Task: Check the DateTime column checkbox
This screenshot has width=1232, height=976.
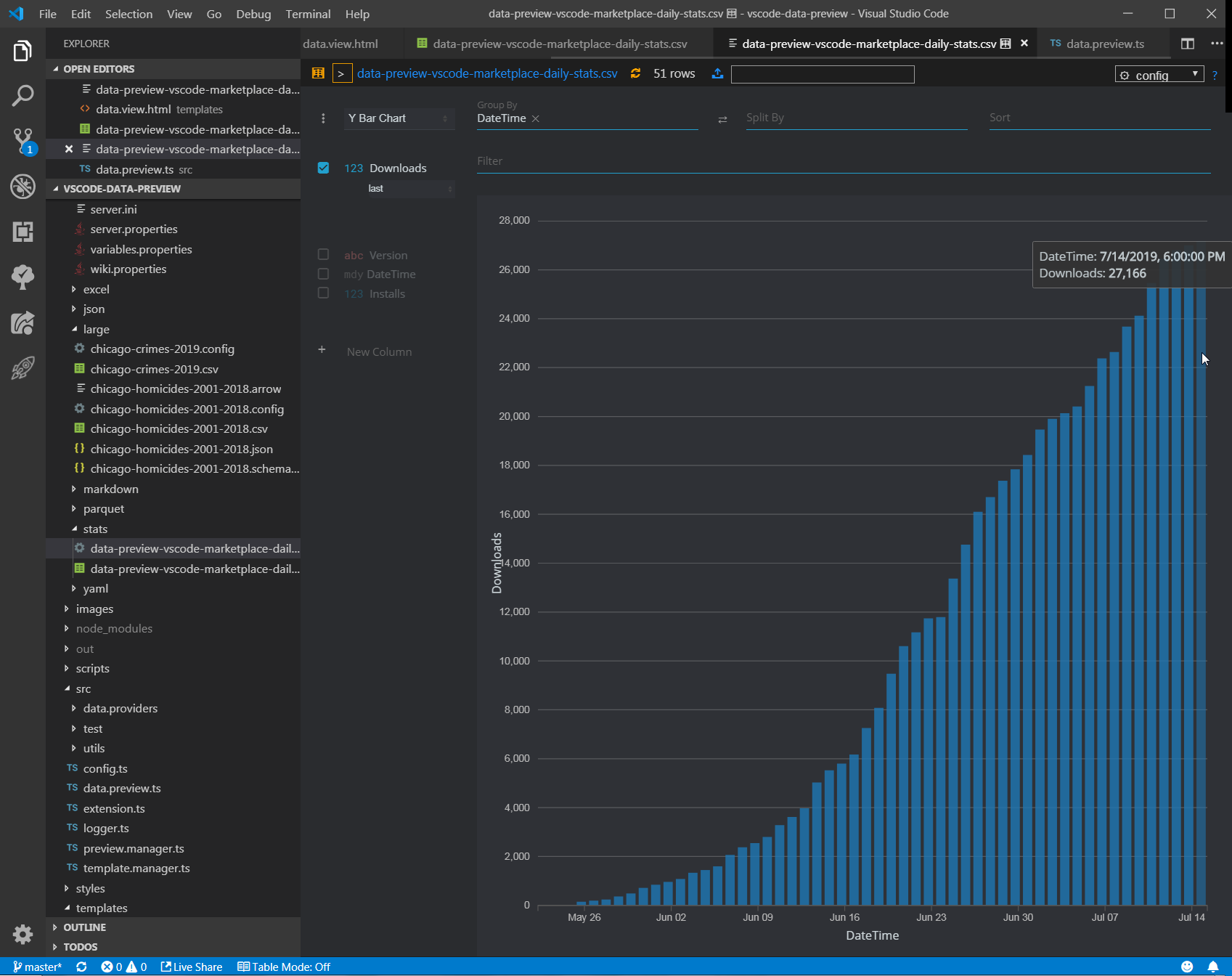Action: coord(324,274)
